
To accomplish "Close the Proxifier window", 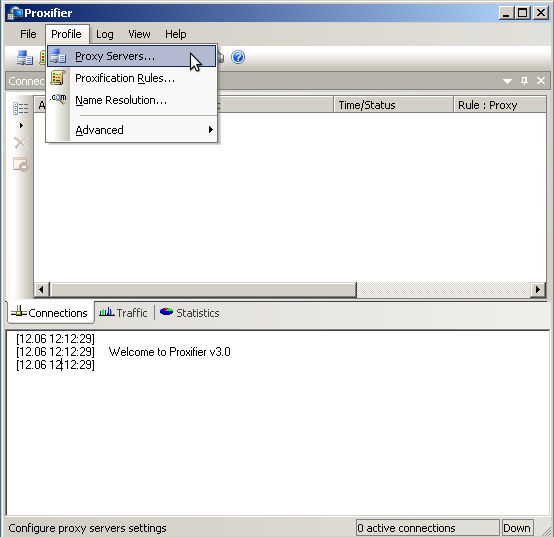I will (541, 13).
